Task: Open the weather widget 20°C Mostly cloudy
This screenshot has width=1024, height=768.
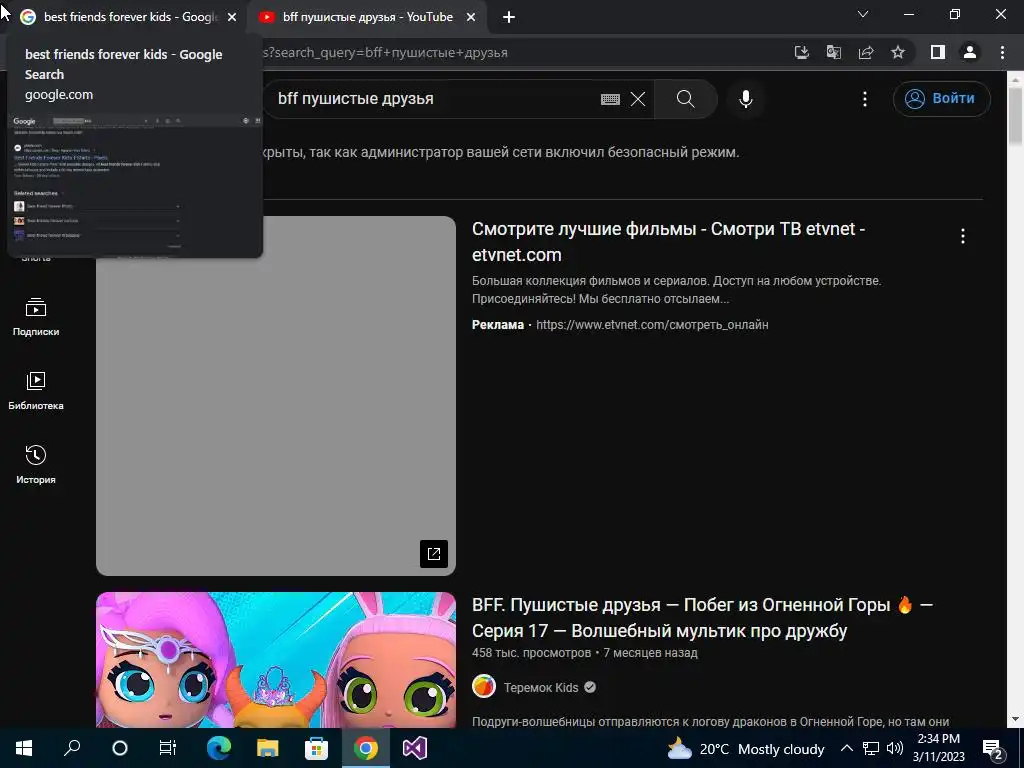Action: click(x=746, y=748)
